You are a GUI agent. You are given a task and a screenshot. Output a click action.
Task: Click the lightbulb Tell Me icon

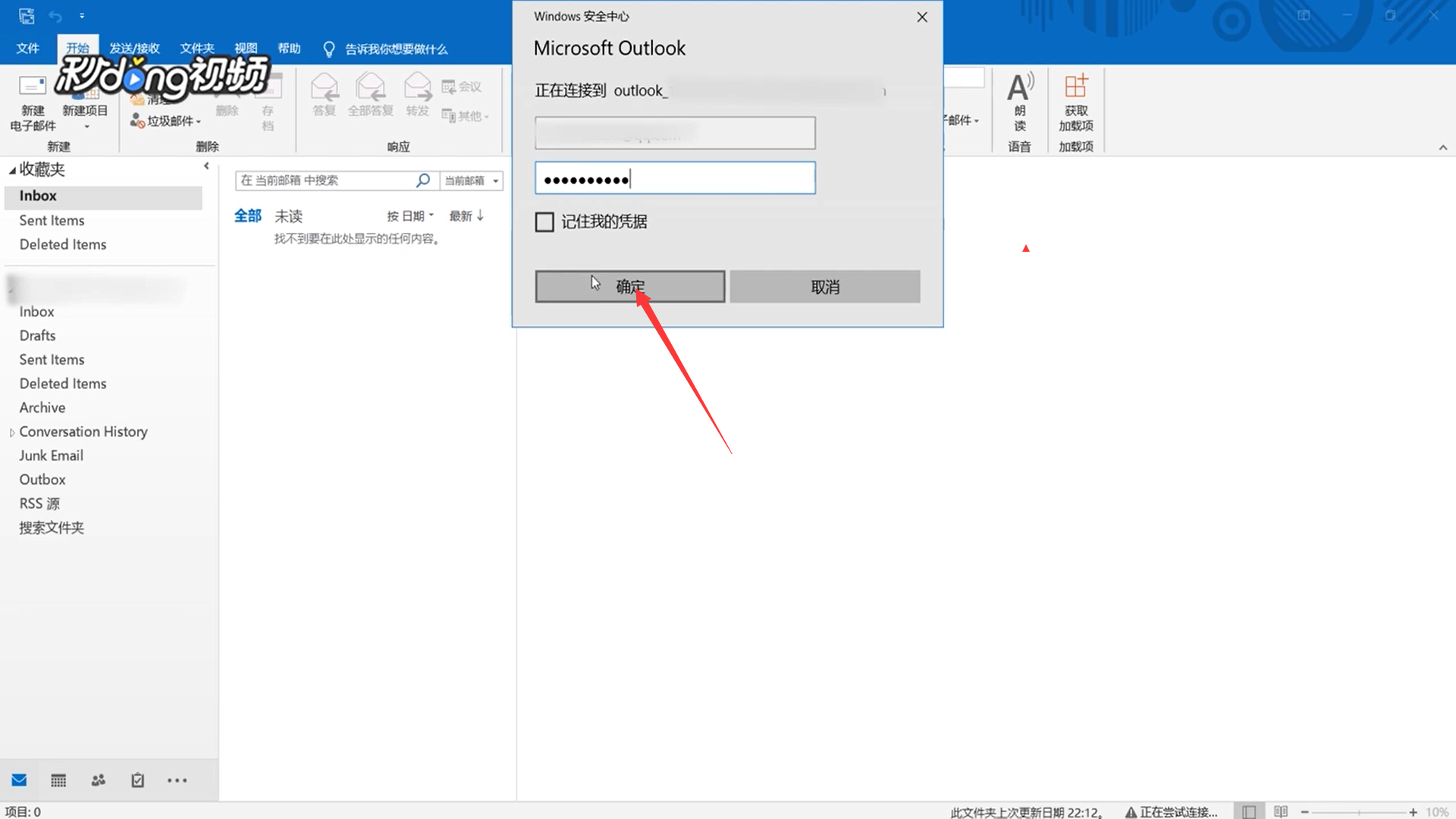tap(328, 49)
